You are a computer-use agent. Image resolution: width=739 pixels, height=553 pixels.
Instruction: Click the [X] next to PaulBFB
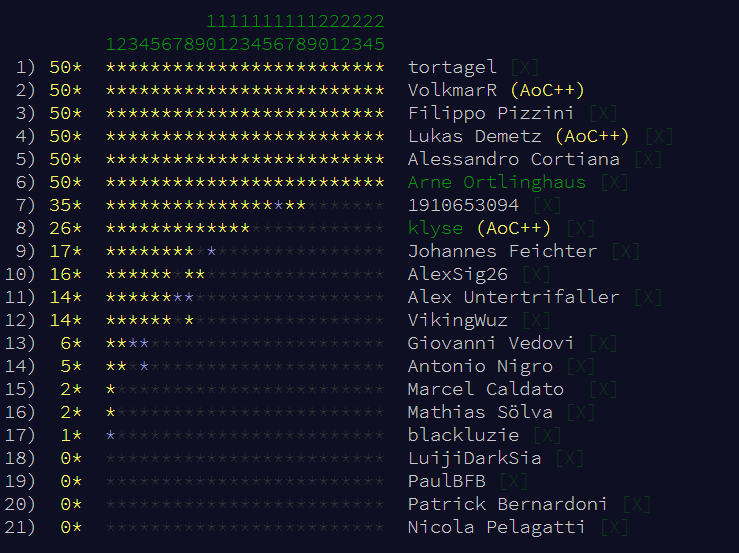[x=514, y=481]
